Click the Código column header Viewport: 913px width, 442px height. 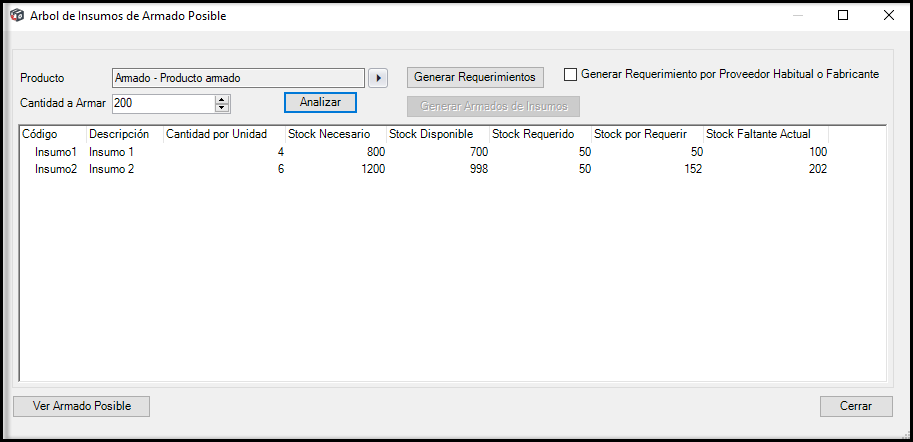pyautogui.click(x=53, y=135)
